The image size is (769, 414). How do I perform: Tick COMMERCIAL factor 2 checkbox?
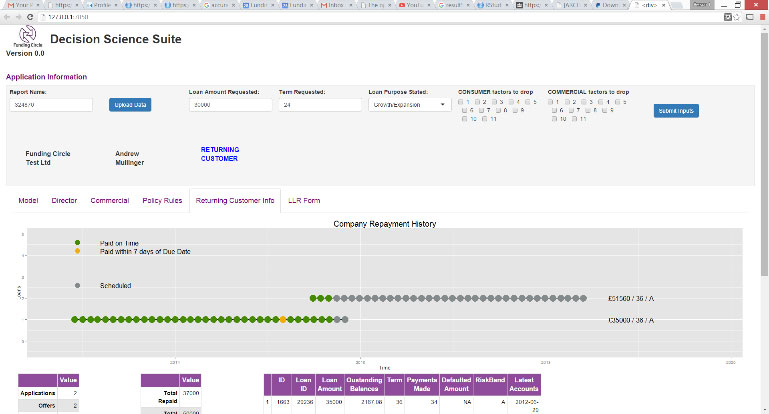pos(567,102)
